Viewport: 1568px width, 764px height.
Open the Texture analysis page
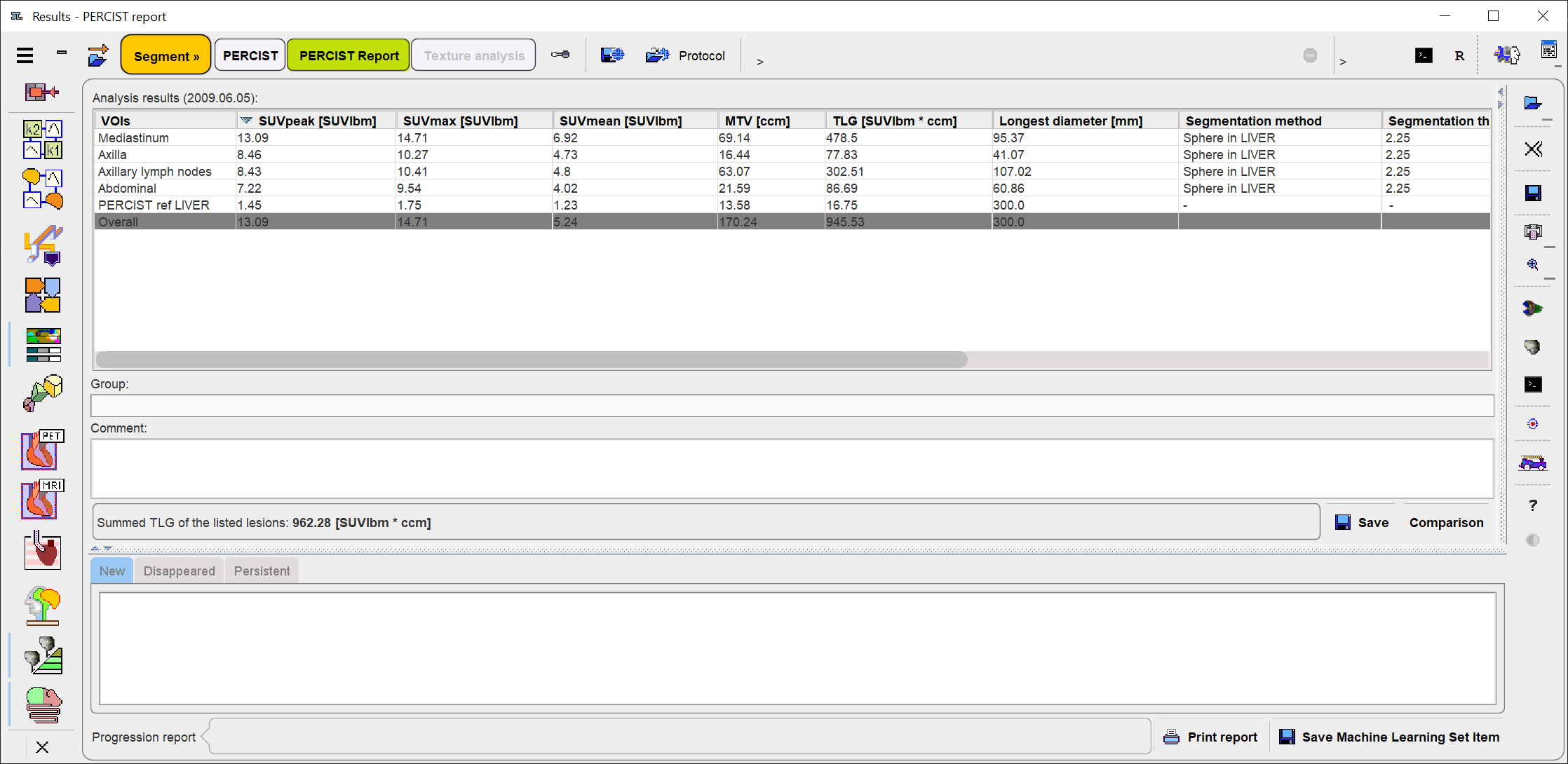(474, 55)
